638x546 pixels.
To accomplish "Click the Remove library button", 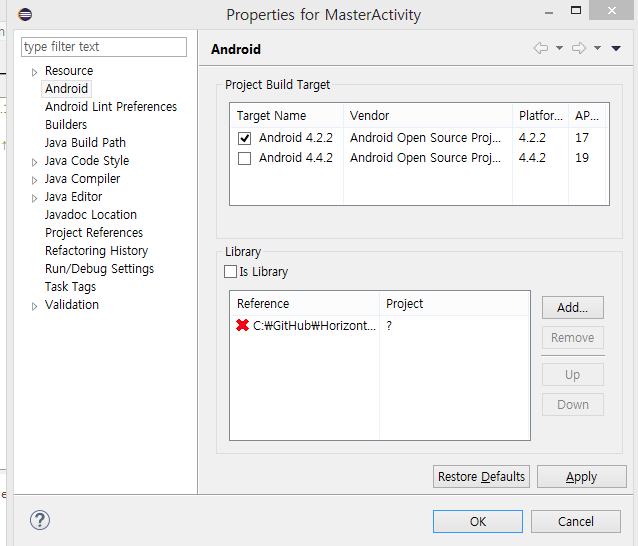I will [x=572, y=338].
